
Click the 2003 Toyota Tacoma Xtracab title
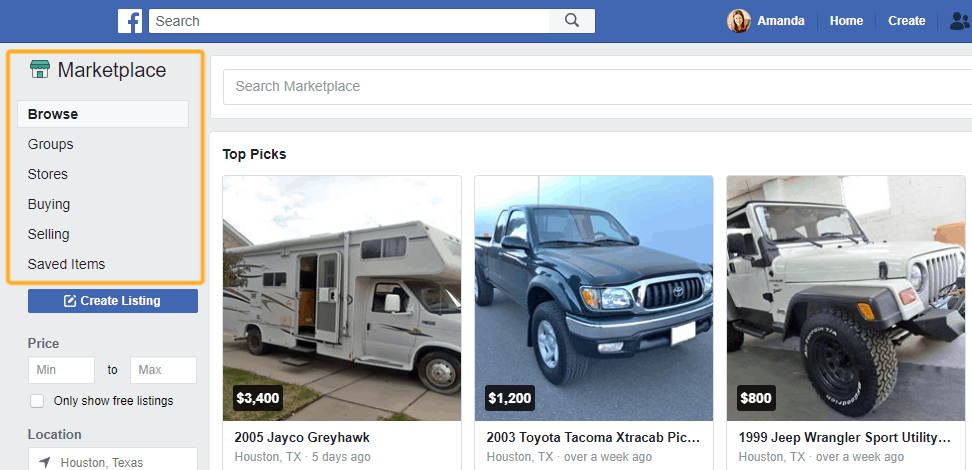coord(593,438)
